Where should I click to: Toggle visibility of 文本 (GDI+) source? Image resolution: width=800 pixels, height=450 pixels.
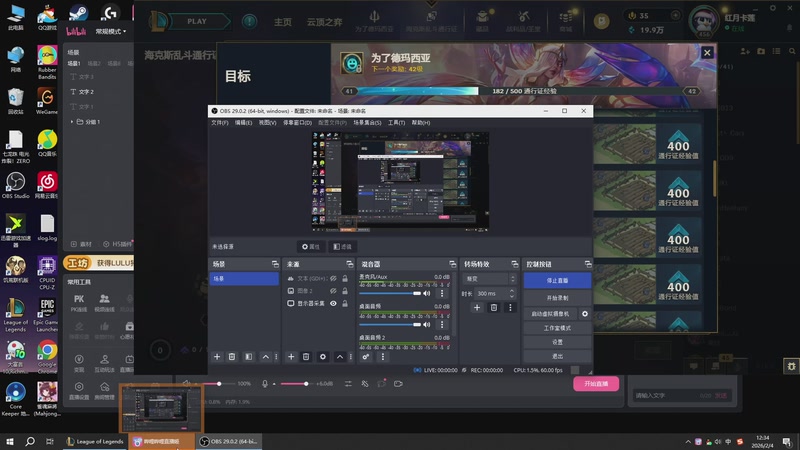tap(333, 279)
